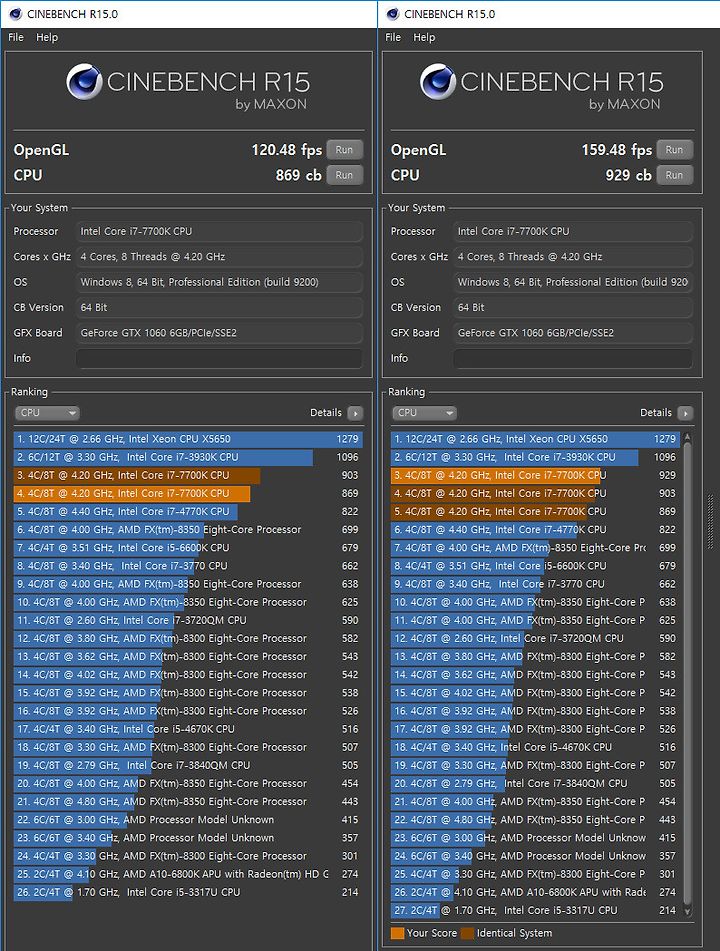Click scrollbar down arrow in right ranking list
This screenshot has height=951, width=720.
[687, 911]
